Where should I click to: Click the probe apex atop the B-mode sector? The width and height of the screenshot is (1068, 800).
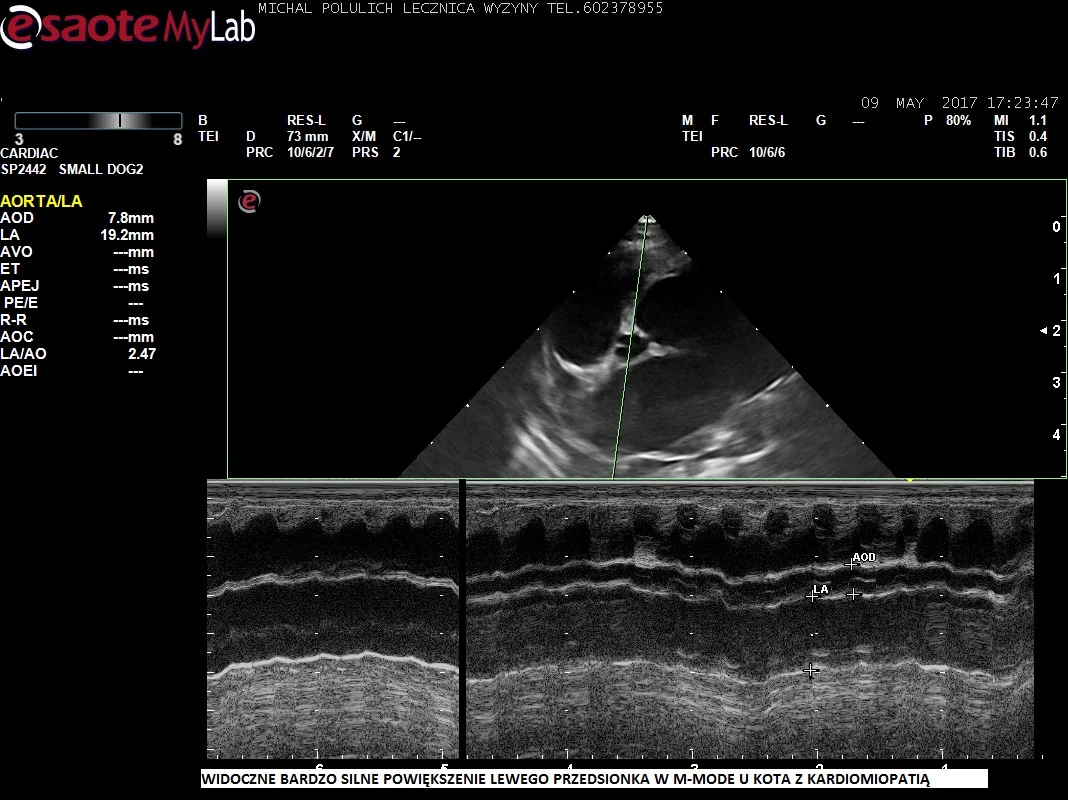point(648,217)
